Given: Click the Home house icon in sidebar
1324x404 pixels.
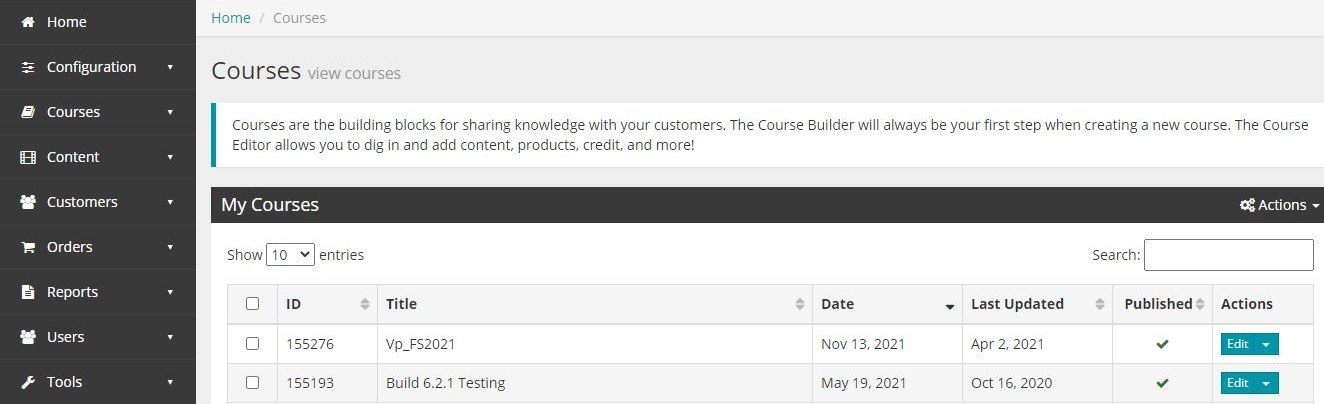Looking at the screenshot, I should point(28,22).
